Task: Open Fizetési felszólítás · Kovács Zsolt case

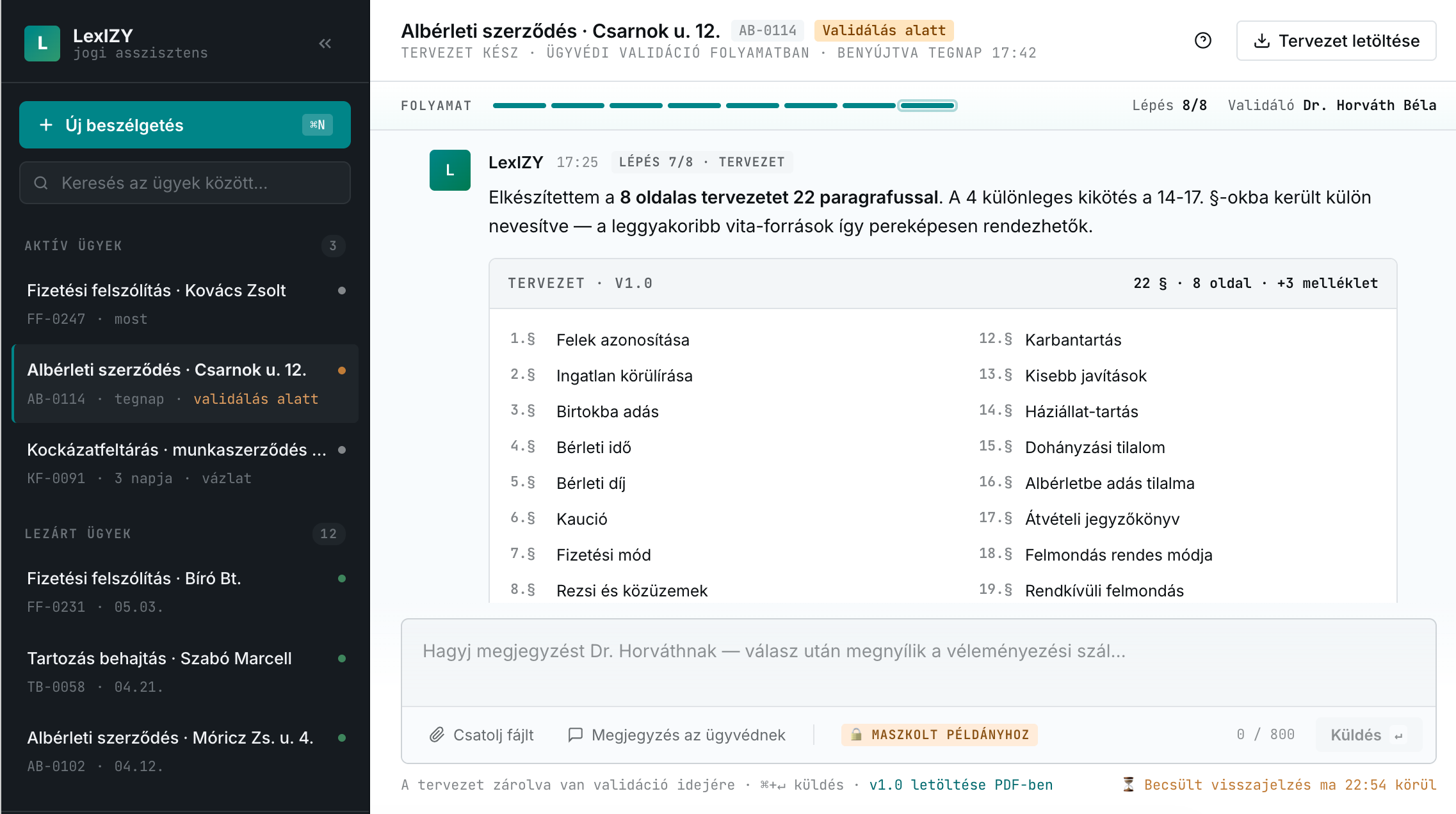Action: tap(185, 304)
